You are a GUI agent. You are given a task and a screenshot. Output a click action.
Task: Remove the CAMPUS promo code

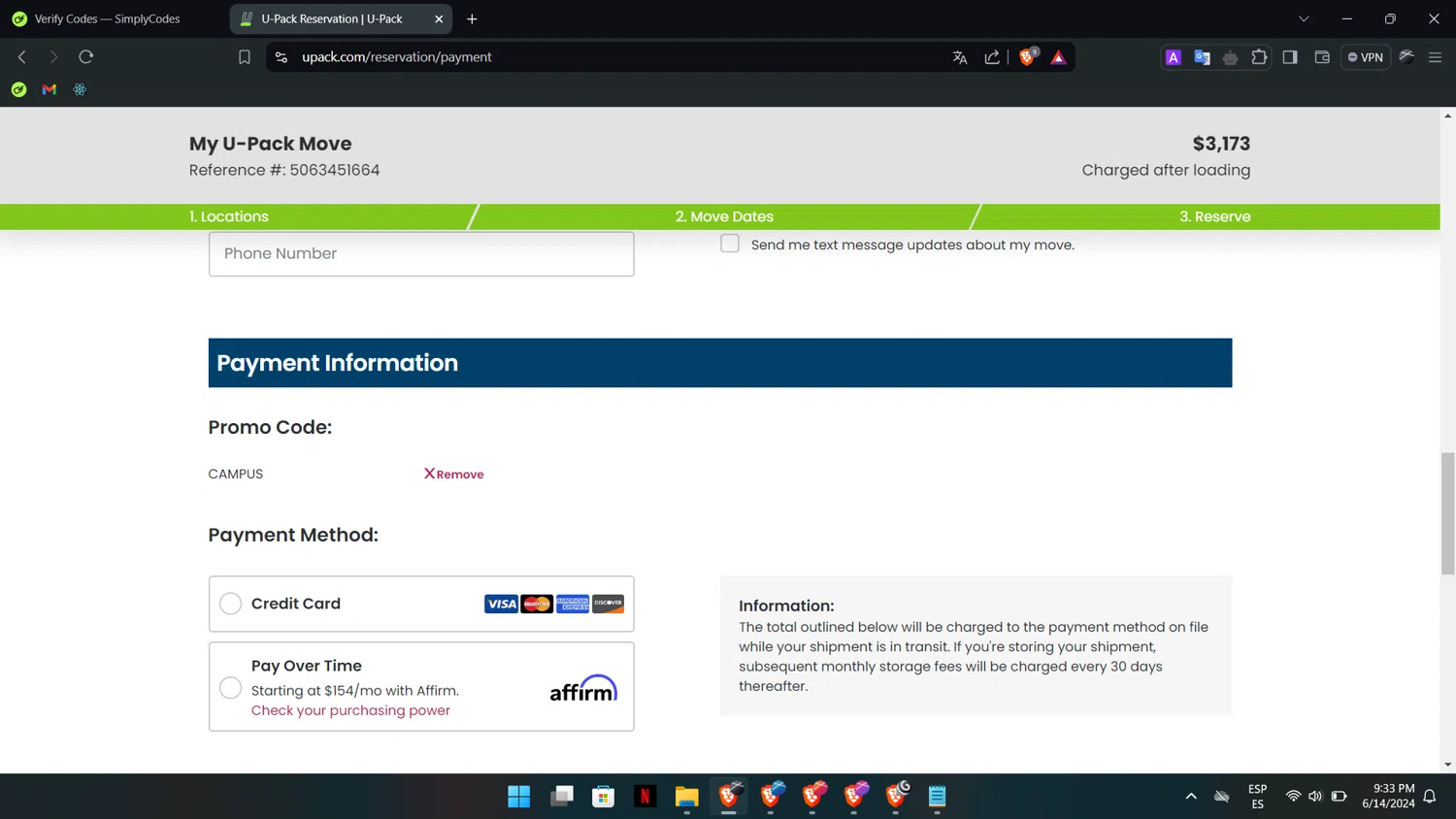[x=454, y=475]
